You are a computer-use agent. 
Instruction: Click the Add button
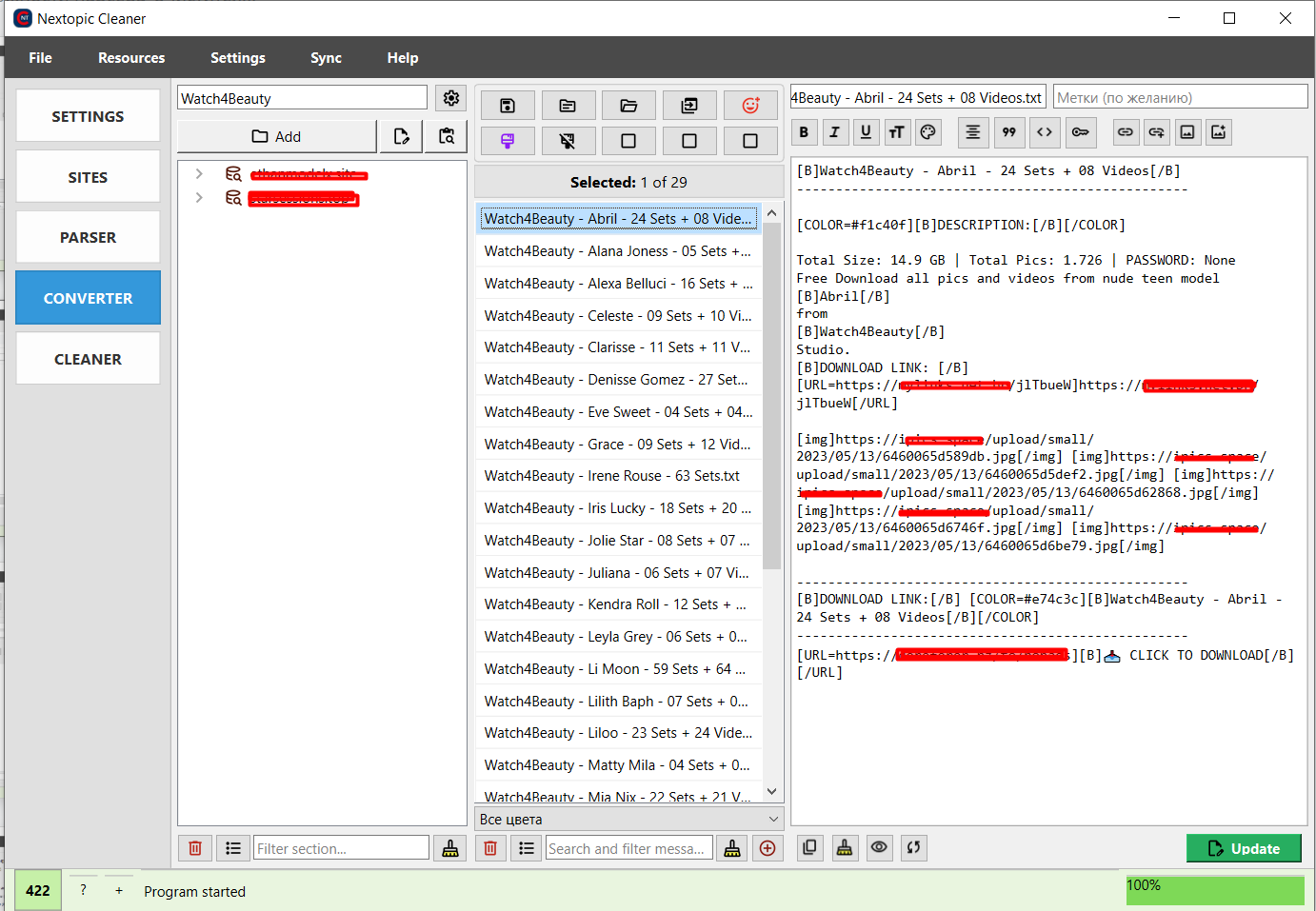pos(276,137)
